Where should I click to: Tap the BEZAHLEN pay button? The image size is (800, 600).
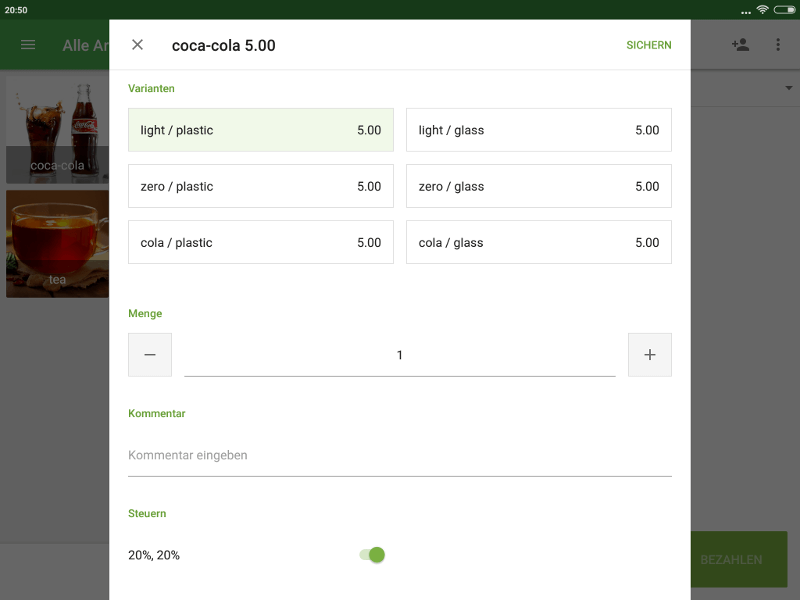click(x=738, y=560)
